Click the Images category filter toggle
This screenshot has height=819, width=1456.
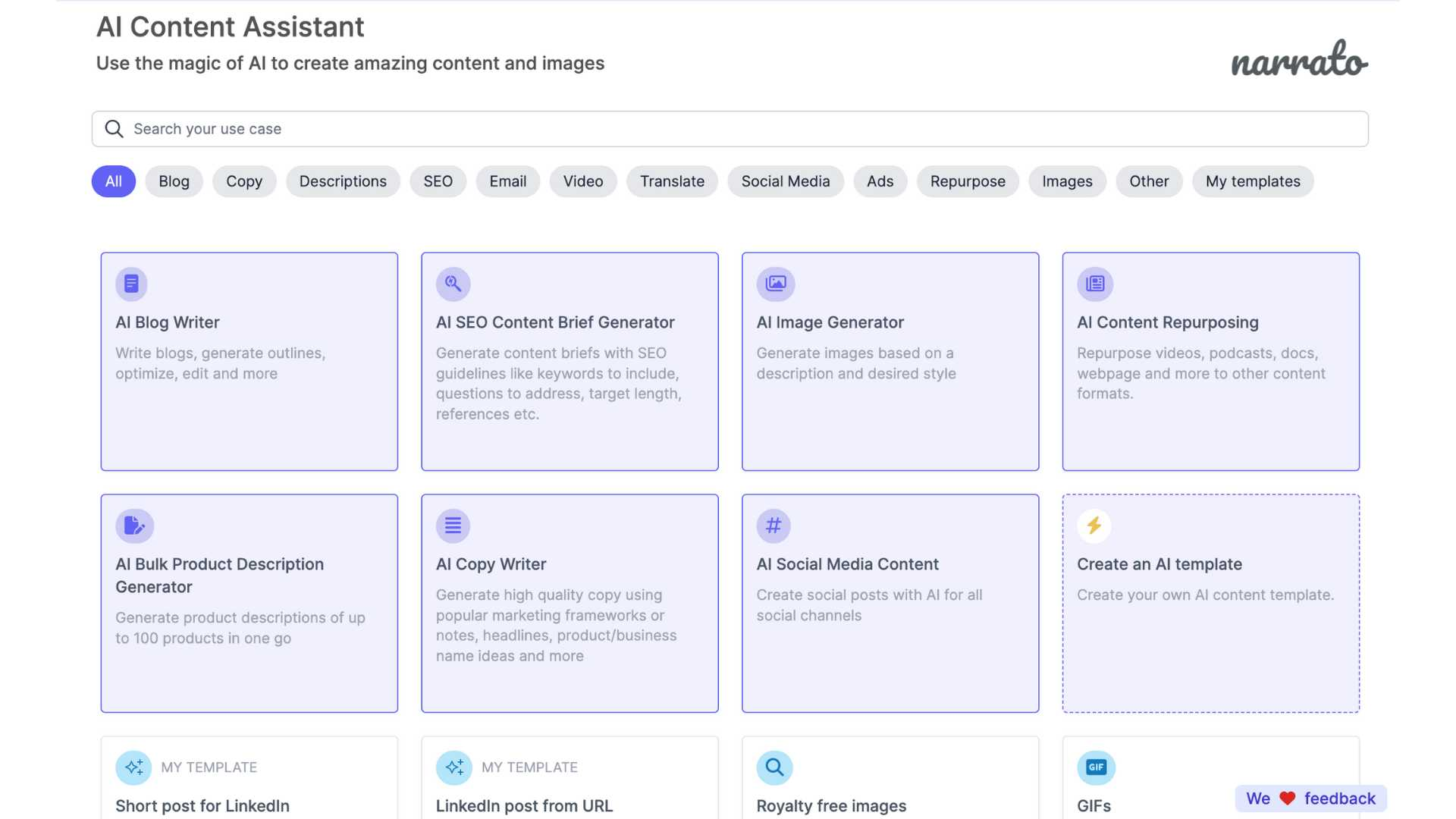1067,181
